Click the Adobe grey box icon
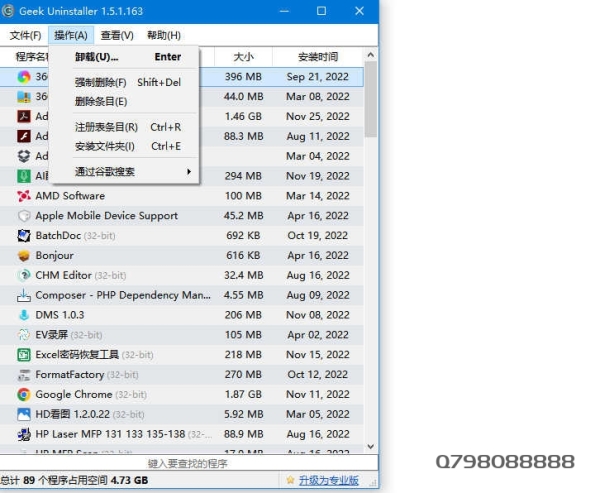 [x=24, y=156]
